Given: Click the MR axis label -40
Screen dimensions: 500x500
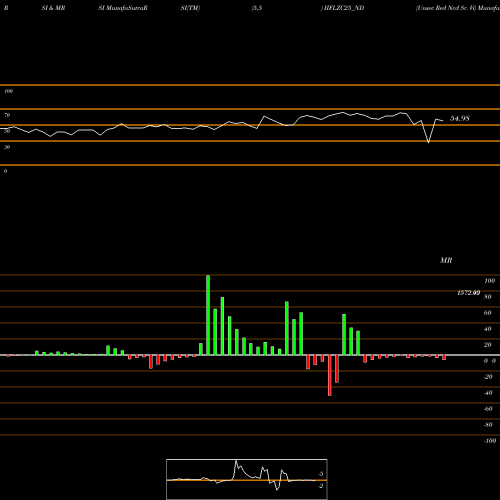Looking at the screenshot, I should (x=488, y=393).
